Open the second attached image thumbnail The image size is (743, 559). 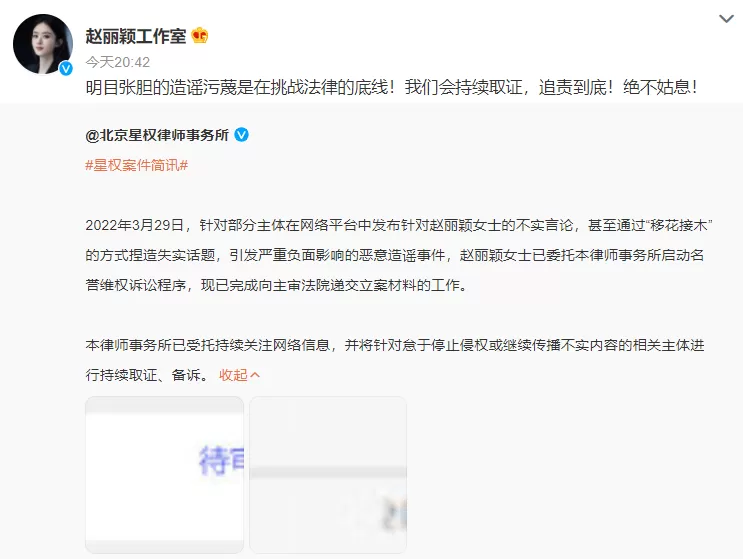(328, 475)
